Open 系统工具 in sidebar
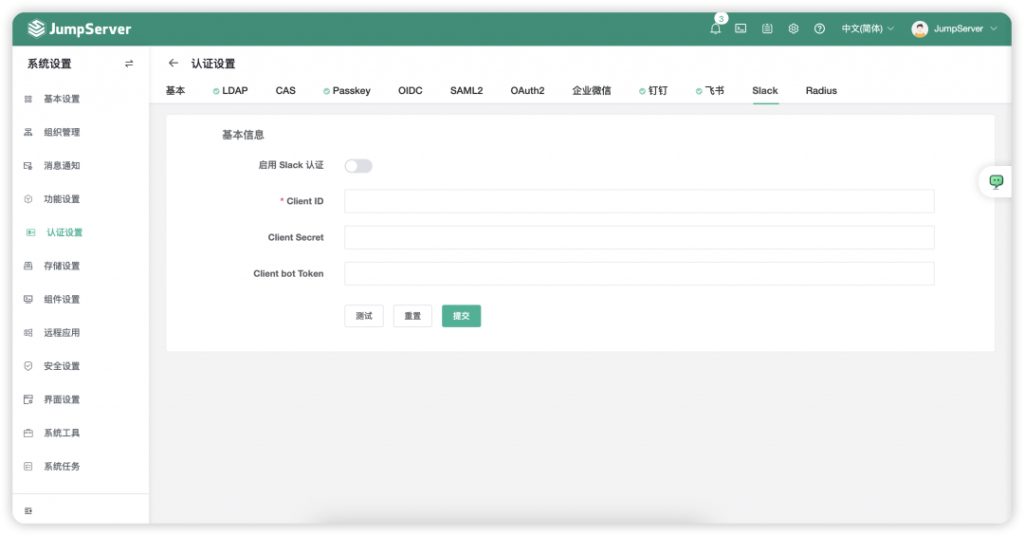The width and height of the screenshot is (1024, 536). (62, 433)
